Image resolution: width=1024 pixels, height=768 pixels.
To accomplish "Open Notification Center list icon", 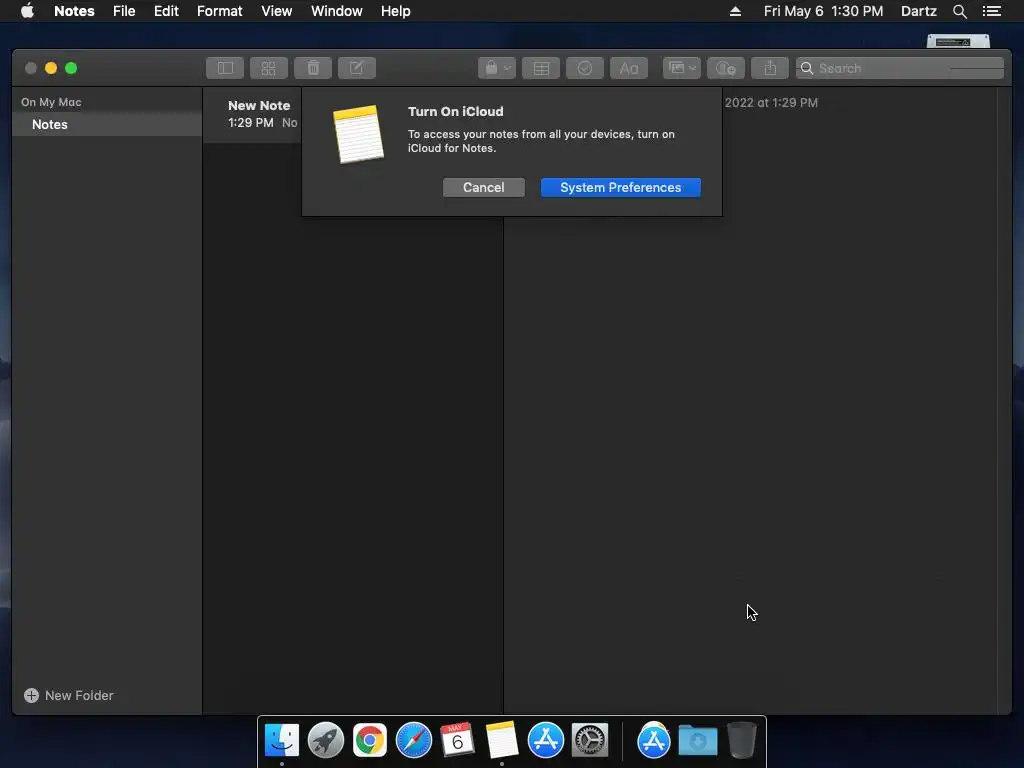I will 992,11.
